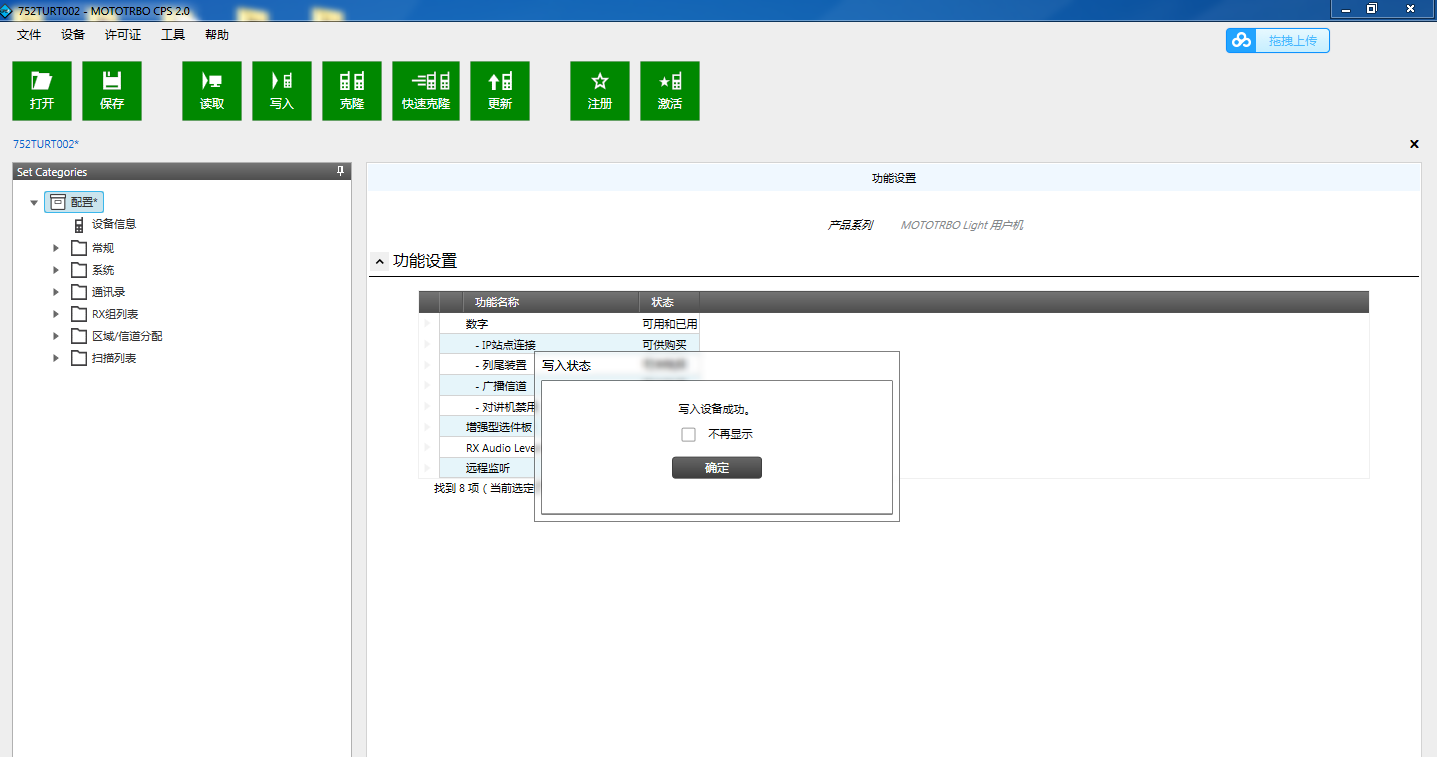Click the 拖拽上传 cloud upload button
The width and height of the screenshot is (1437, 757).
[x=1278, y=40]
